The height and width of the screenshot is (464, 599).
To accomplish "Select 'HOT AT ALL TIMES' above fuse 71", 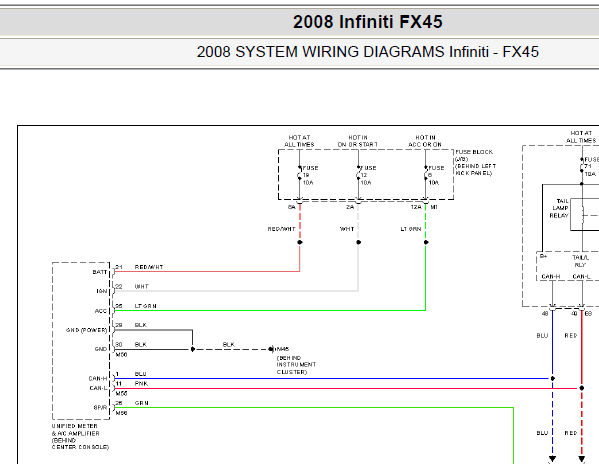I will 581,137.
